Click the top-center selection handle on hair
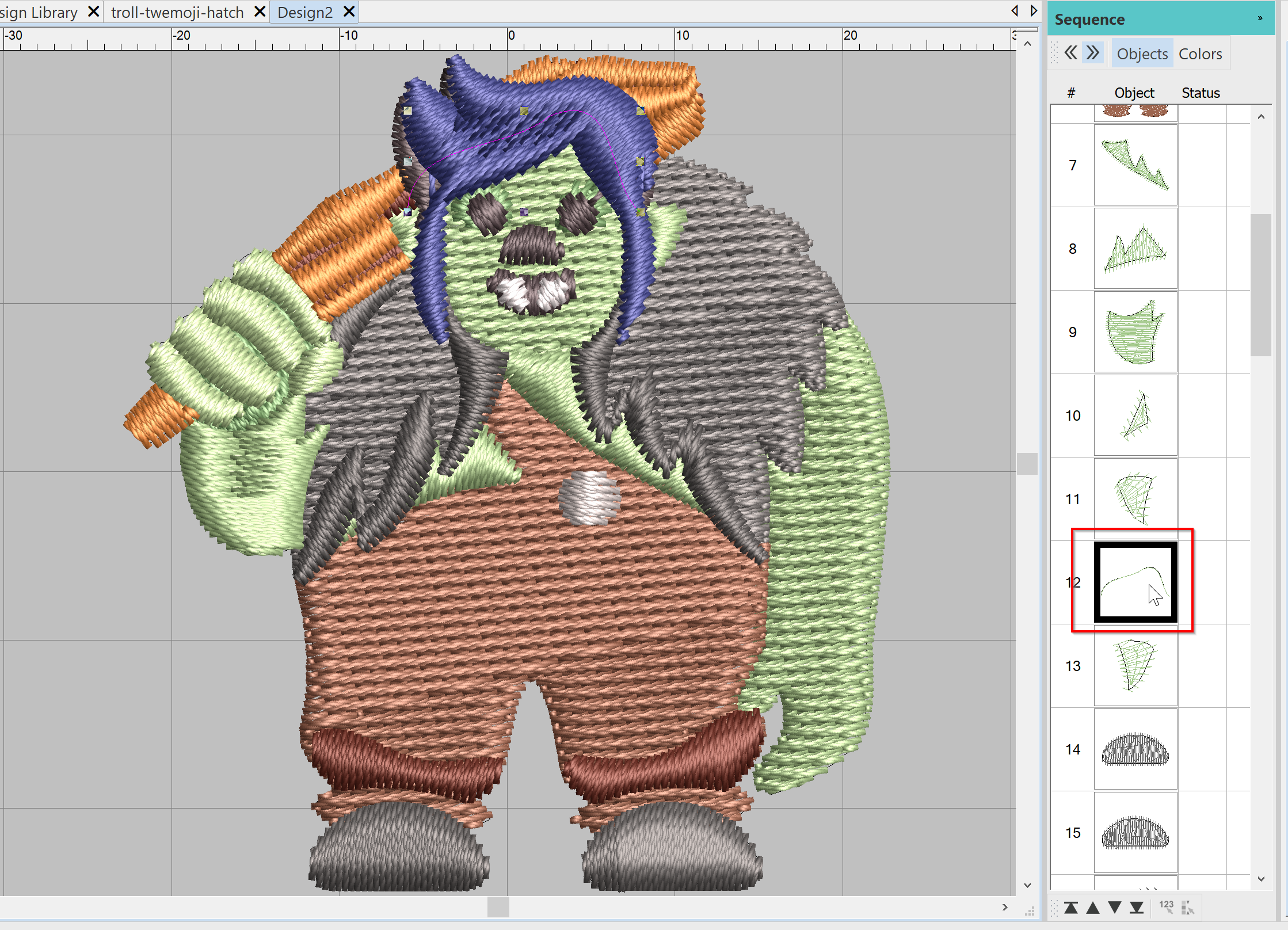The width and height of the screenshot is (1288, 930). pyautogui.click(x=524, y=110)
